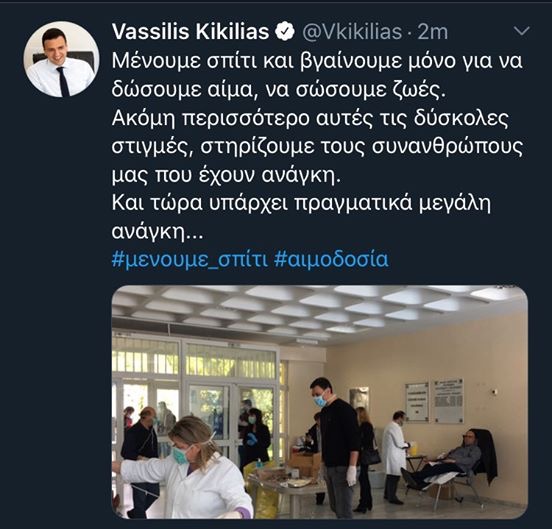Follow the #αιμοδοσία hashtag
Viewport: 552px width, 529px height.
pyautogui.click(x=331, y=259)
